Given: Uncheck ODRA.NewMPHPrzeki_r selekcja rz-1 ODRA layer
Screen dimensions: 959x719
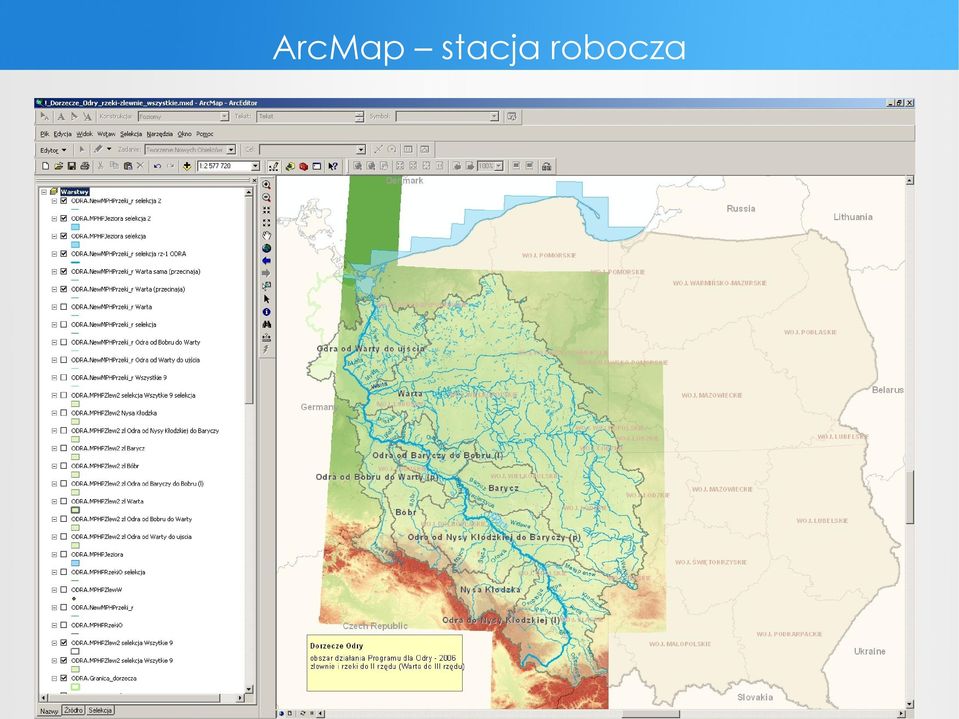Looking at the screenshot, I should point(64,254).
